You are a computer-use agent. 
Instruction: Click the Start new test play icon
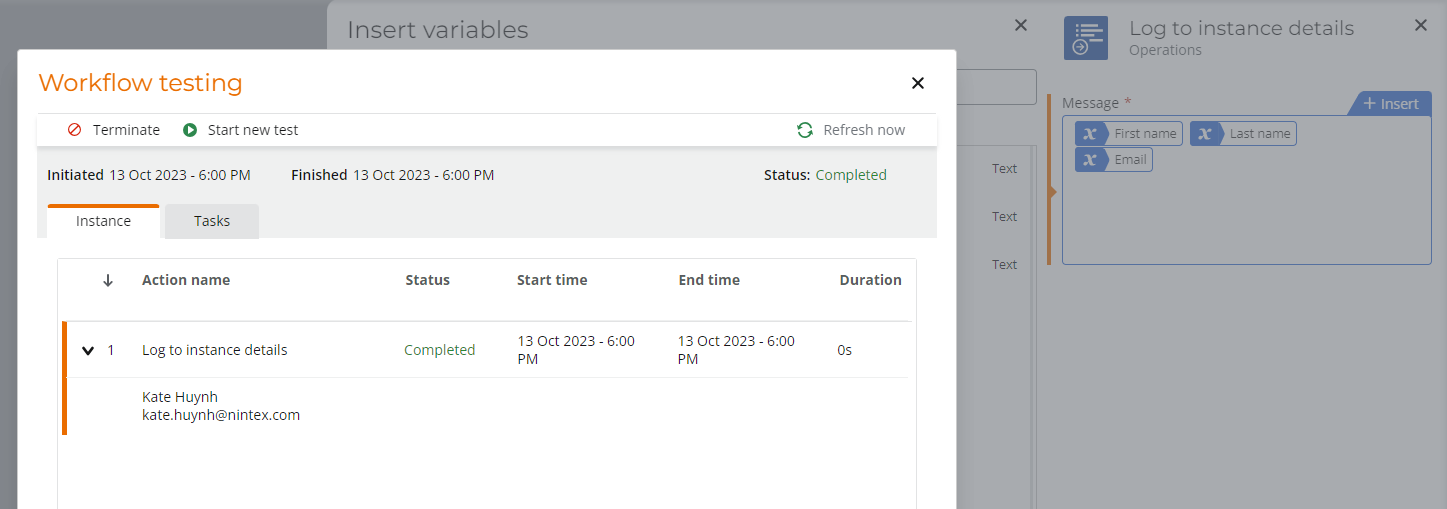pos(190,130)
